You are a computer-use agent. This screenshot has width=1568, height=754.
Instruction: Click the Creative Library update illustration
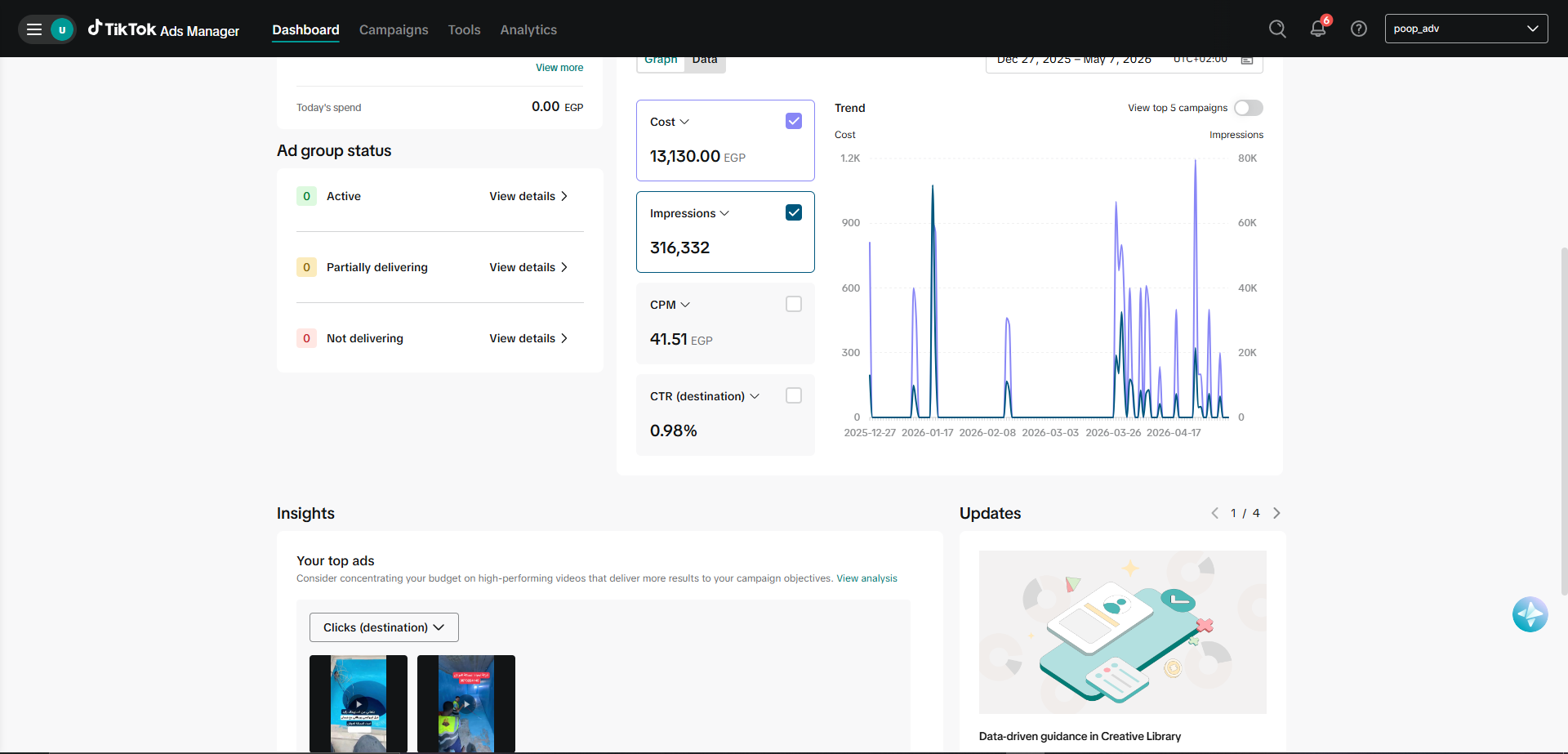pos(1123,632)
